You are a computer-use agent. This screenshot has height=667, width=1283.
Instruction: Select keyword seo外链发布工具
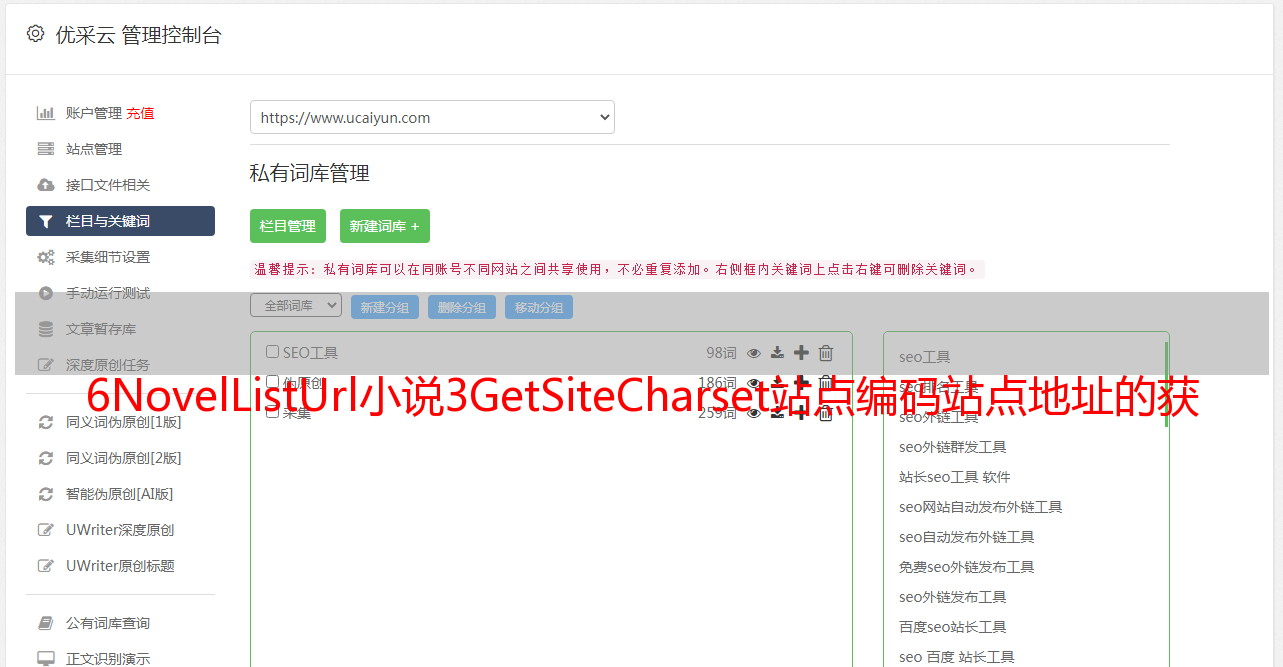click(x=953, y=597)
